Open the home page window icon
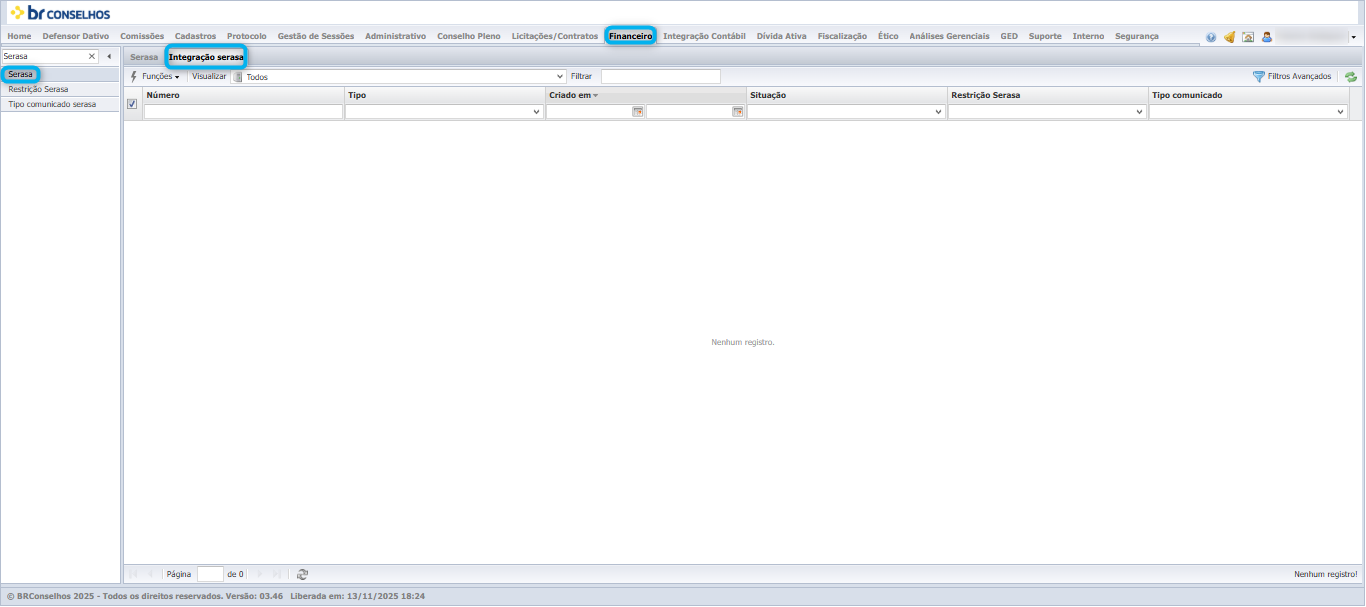 (1248, 37)
